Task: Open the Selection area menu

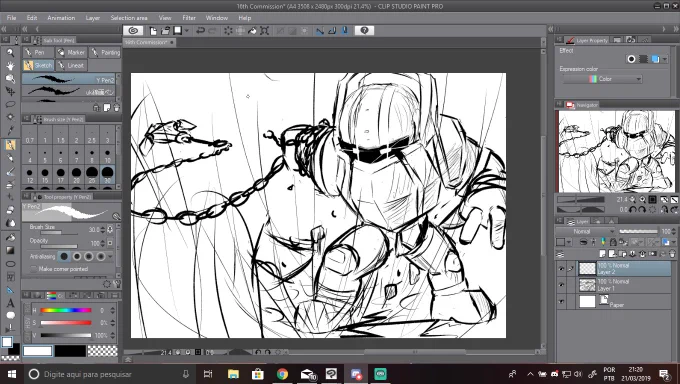Action: [x=129, y=18]
